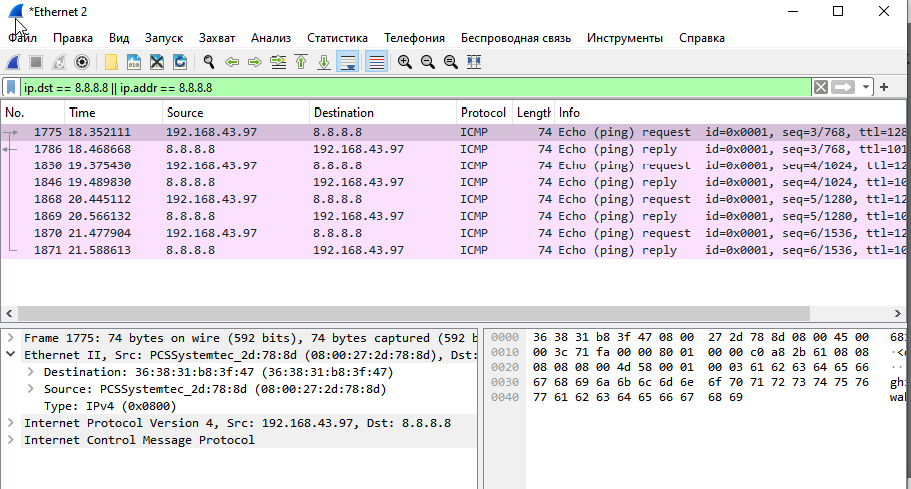Viewport: 911px width, 489px height.
Task: Jump to the last packet
Action: click(324, 62)
